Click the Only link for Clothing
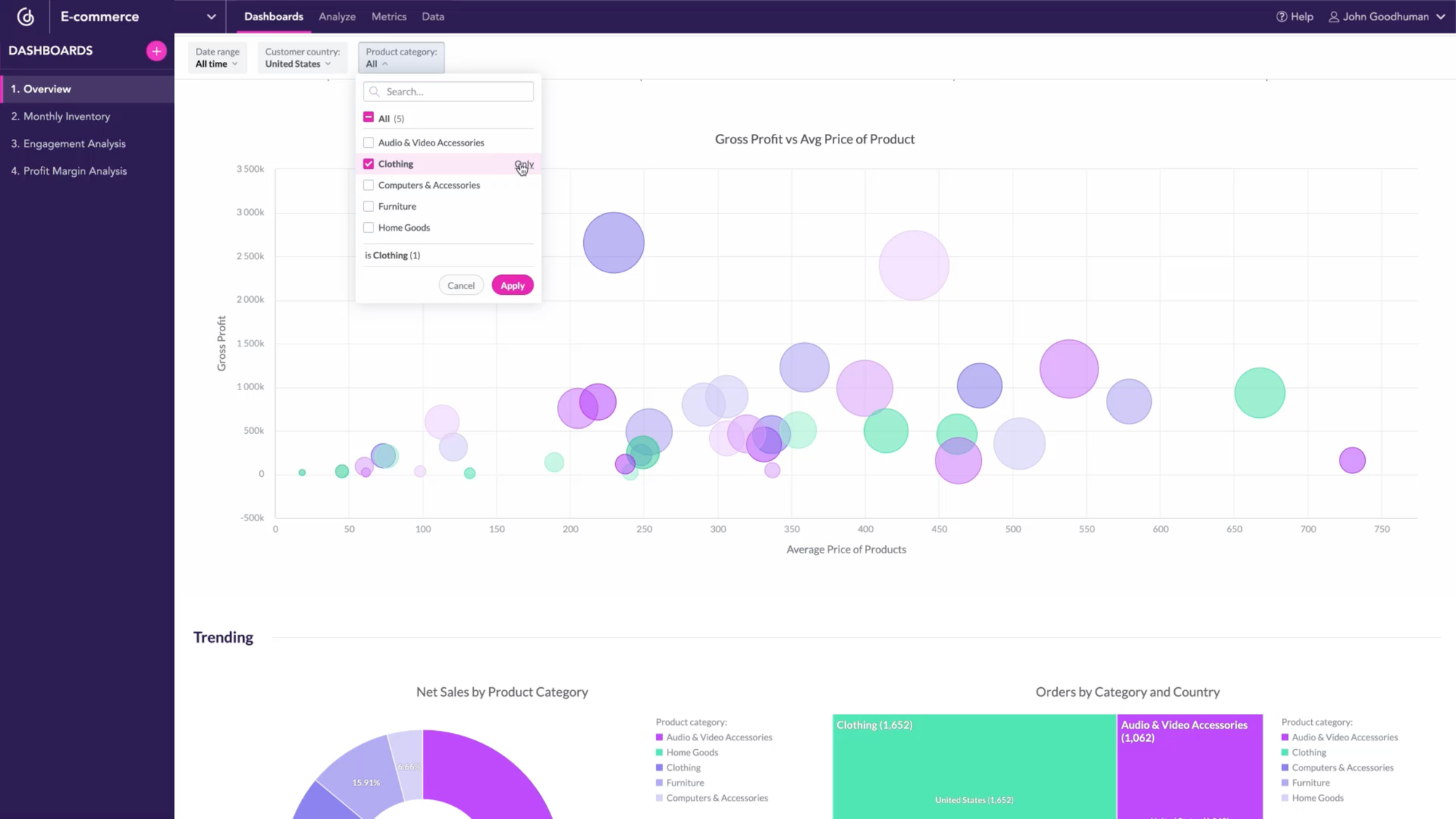Screen dimensions: 1456x819 (524, 165)
